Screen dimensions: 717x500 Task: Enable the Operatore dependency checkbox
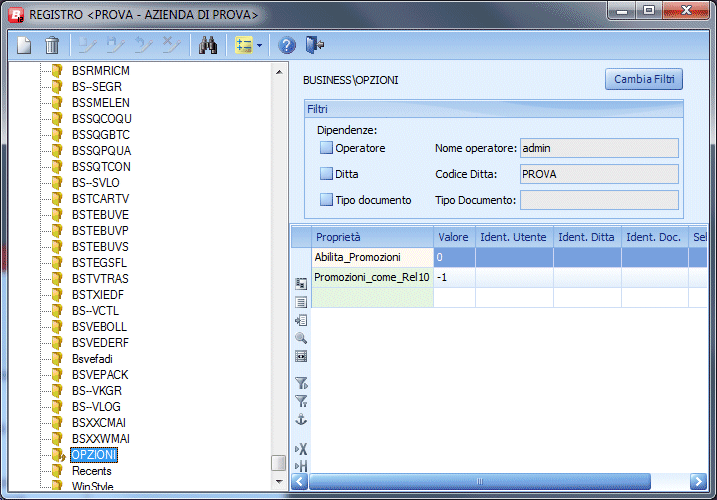tap(326, 148)
